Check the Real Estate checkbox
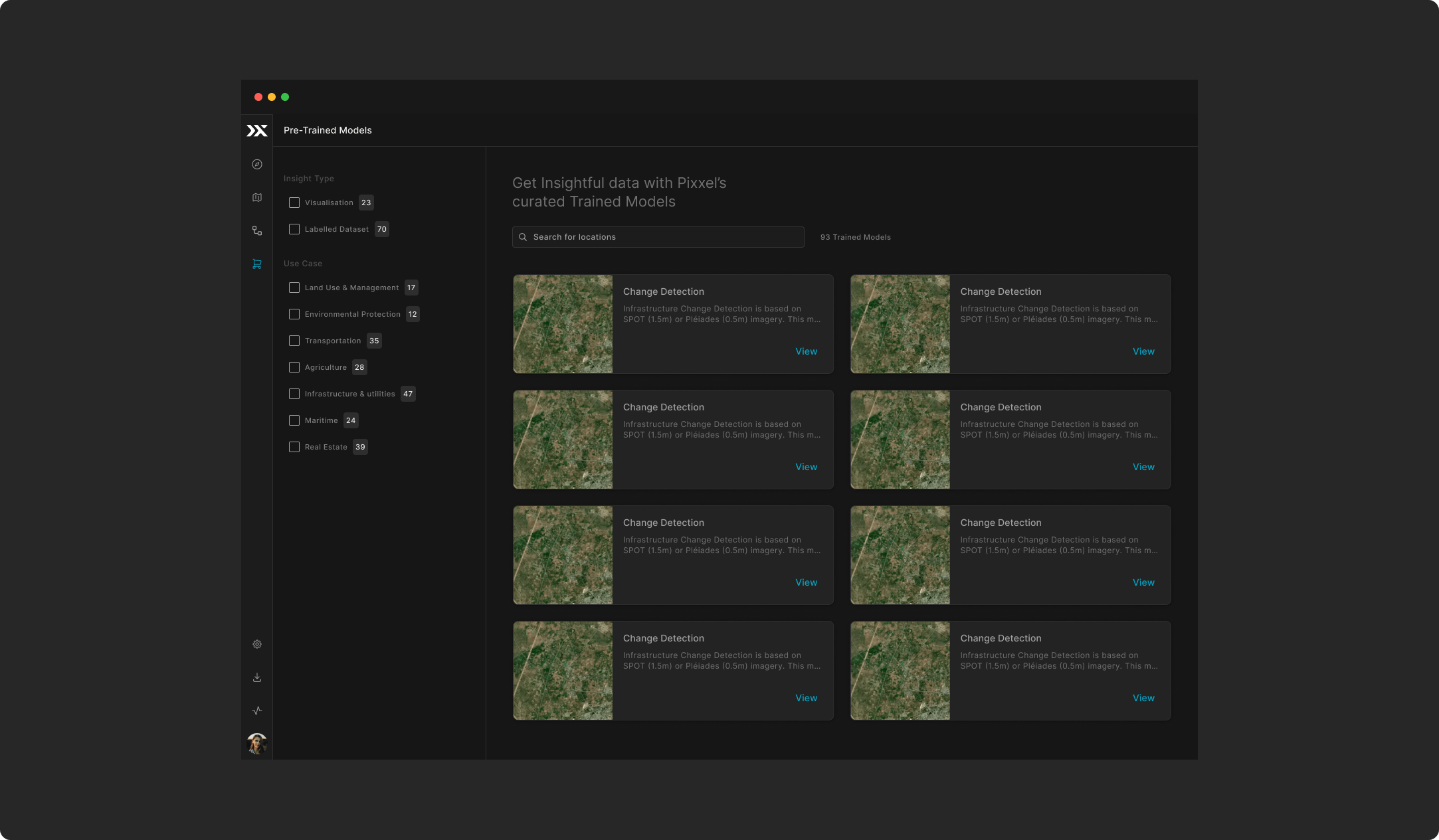The image size is (1439, 840). click(x=294, y=447)
